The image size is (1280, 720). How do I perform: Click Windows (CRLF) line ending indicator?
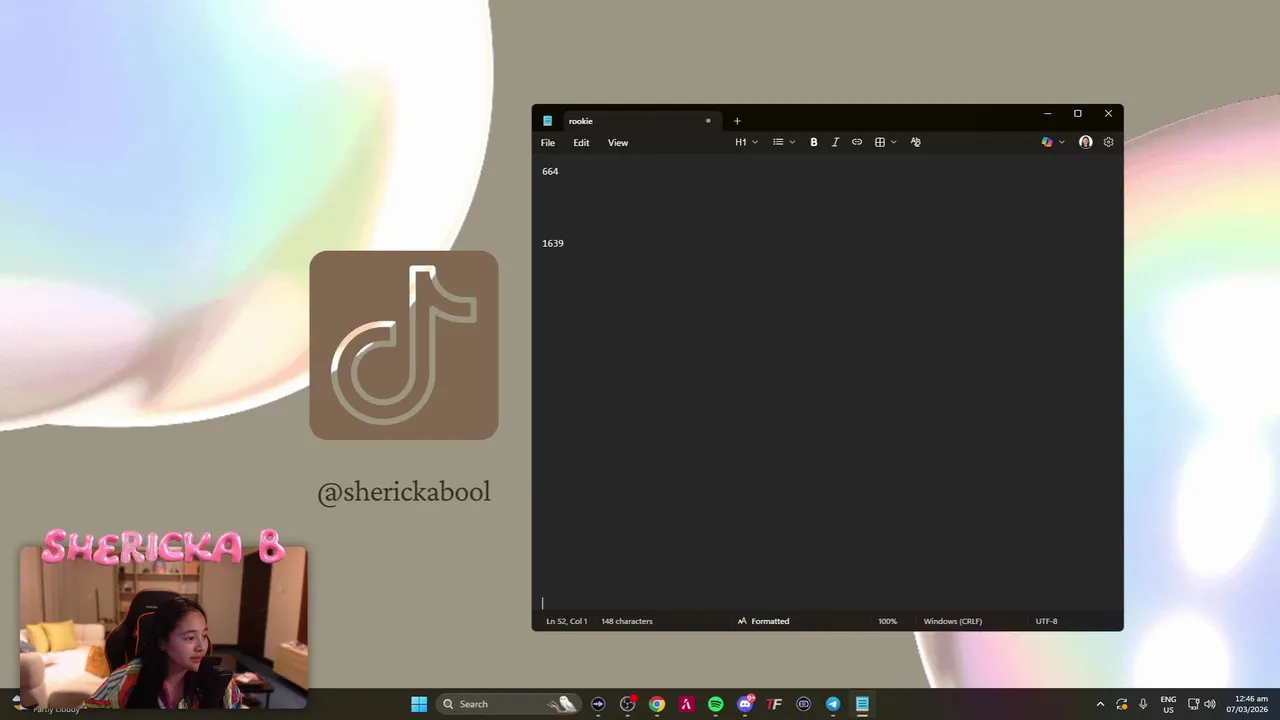(x=953, y=621)
